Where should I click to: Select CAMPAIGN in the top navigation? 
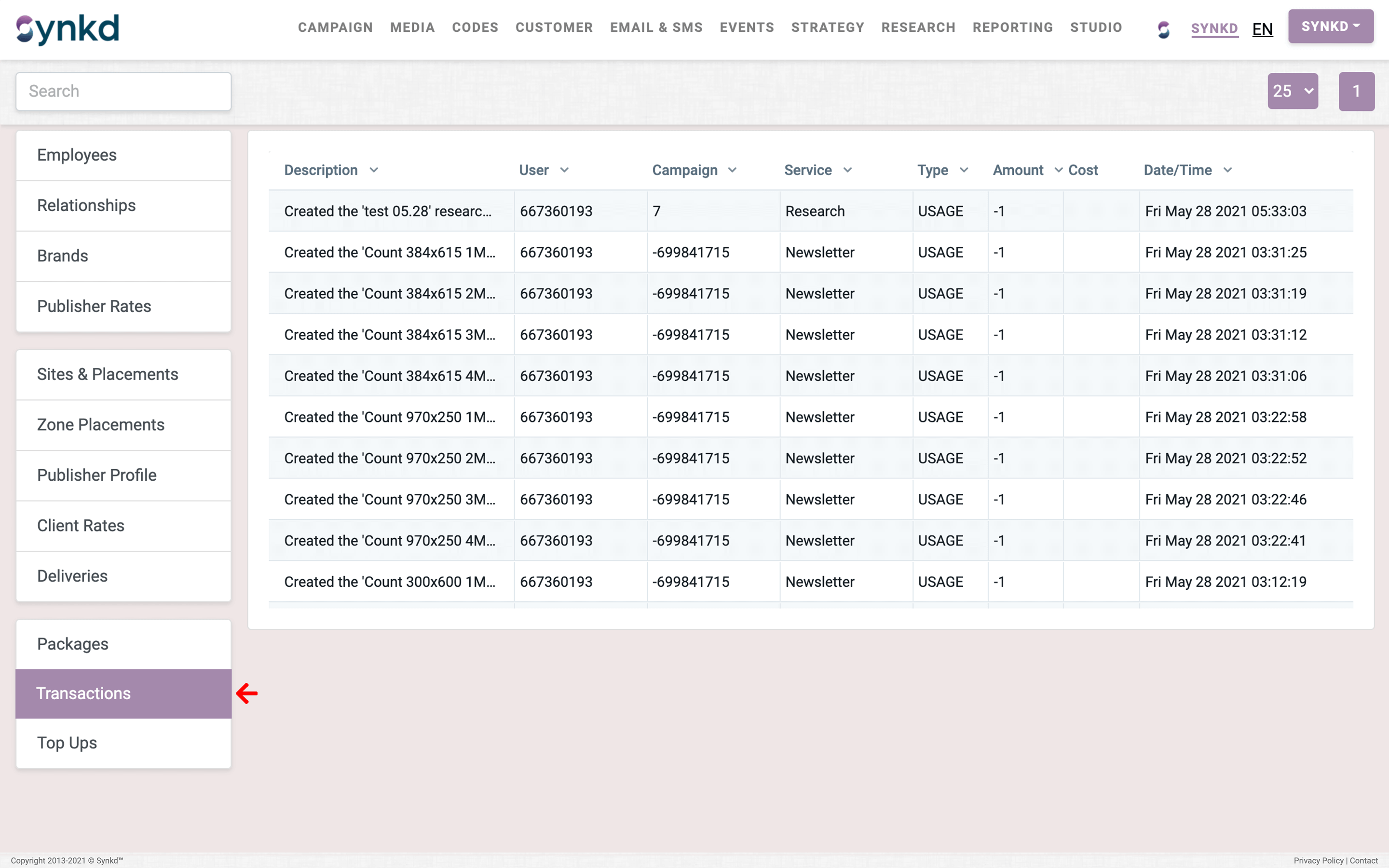(x=335, y=27)
